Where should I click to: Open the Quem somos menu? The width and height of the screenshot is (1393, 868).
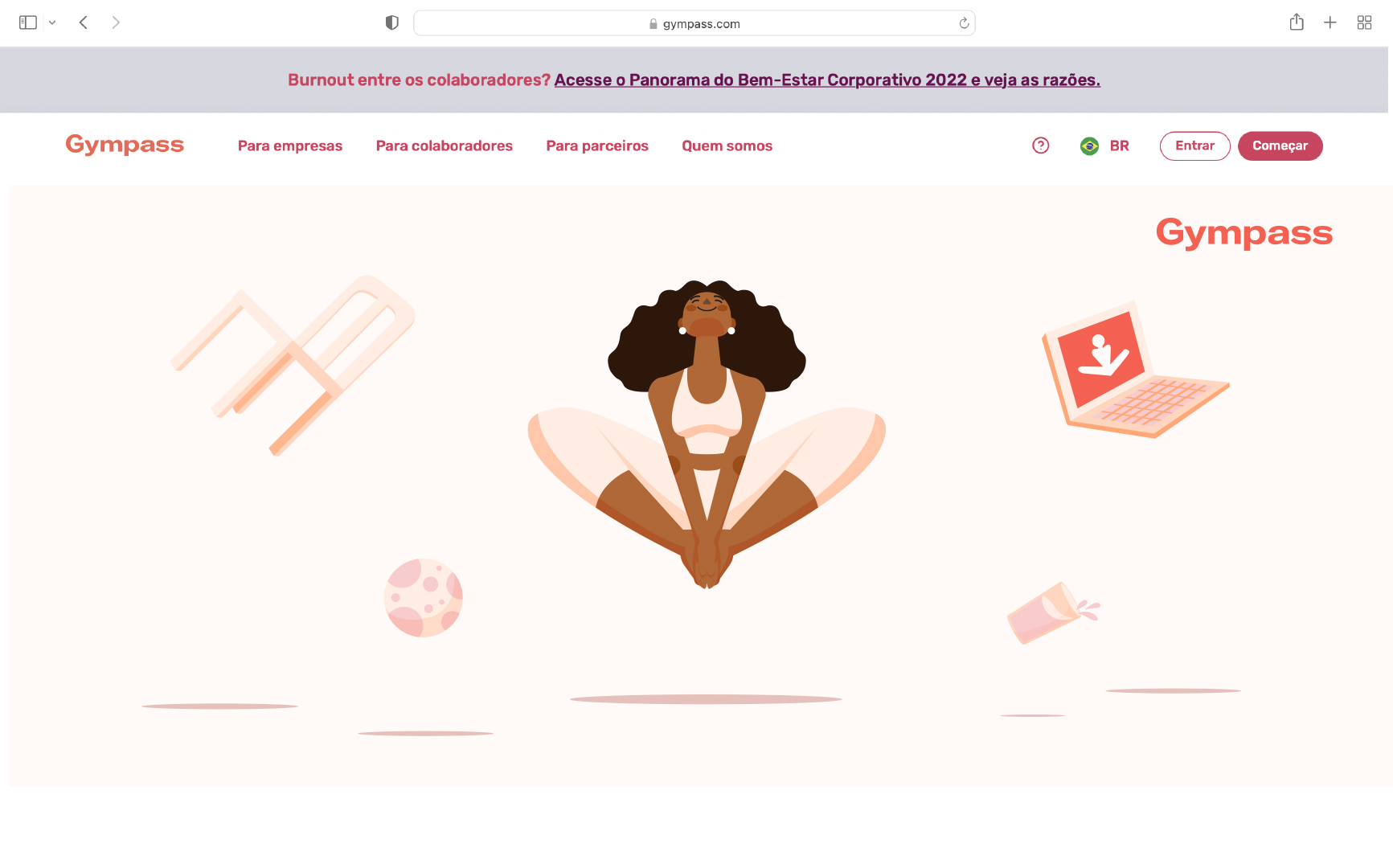tap(727, 146)
